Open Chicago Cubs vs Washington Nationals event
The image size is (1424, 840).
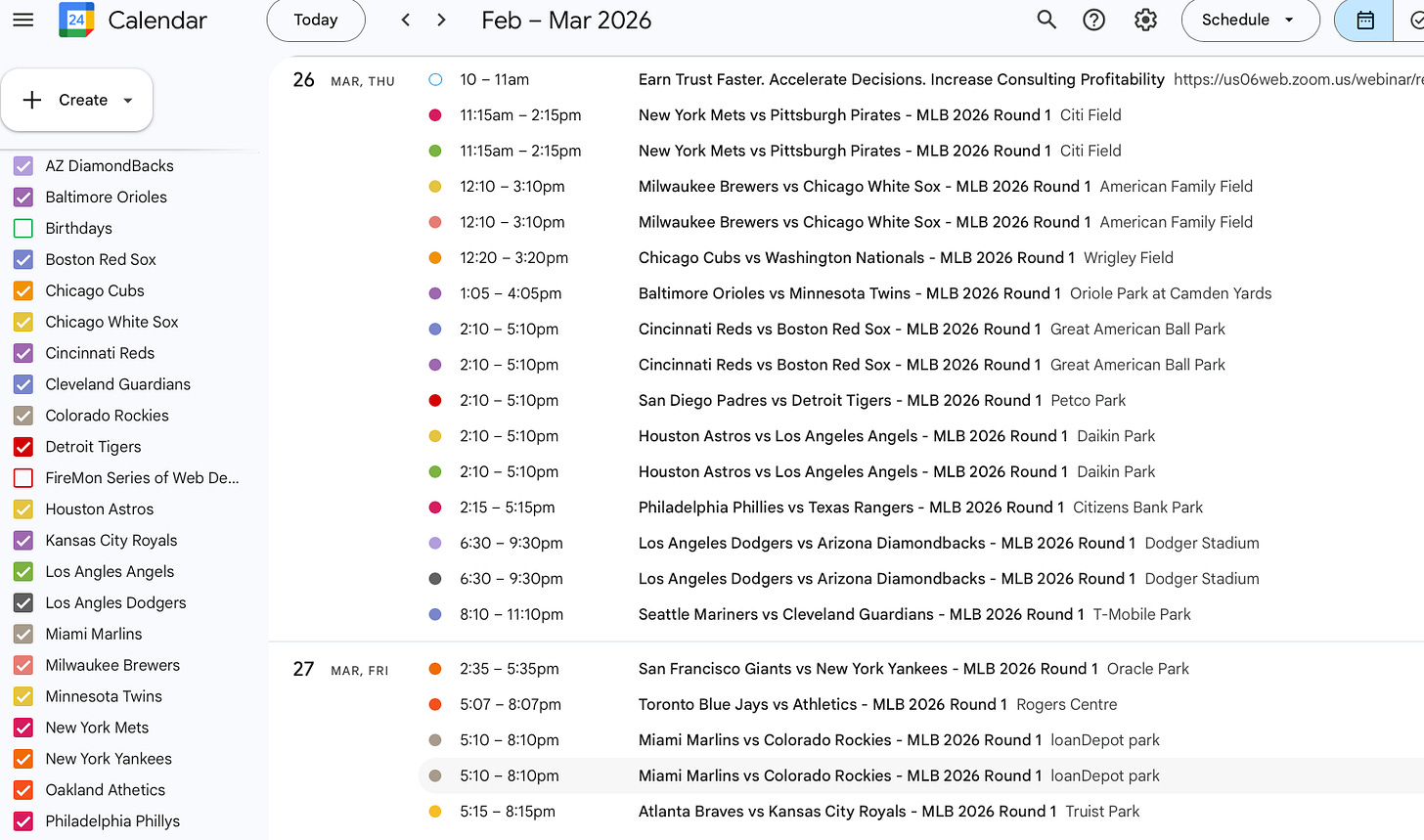pos(856,258)
